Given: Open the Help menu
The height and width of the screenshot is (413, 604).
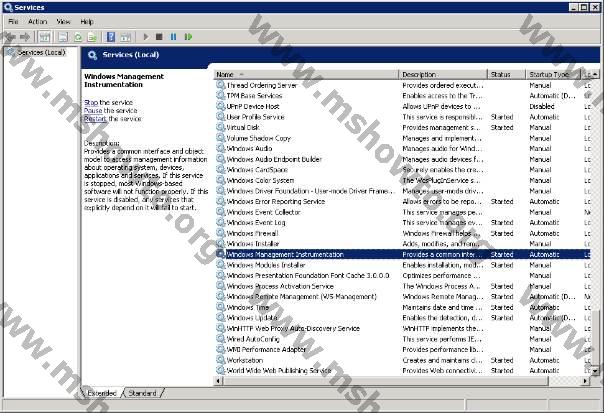Looking at the screenshot, I should point(87,22).
